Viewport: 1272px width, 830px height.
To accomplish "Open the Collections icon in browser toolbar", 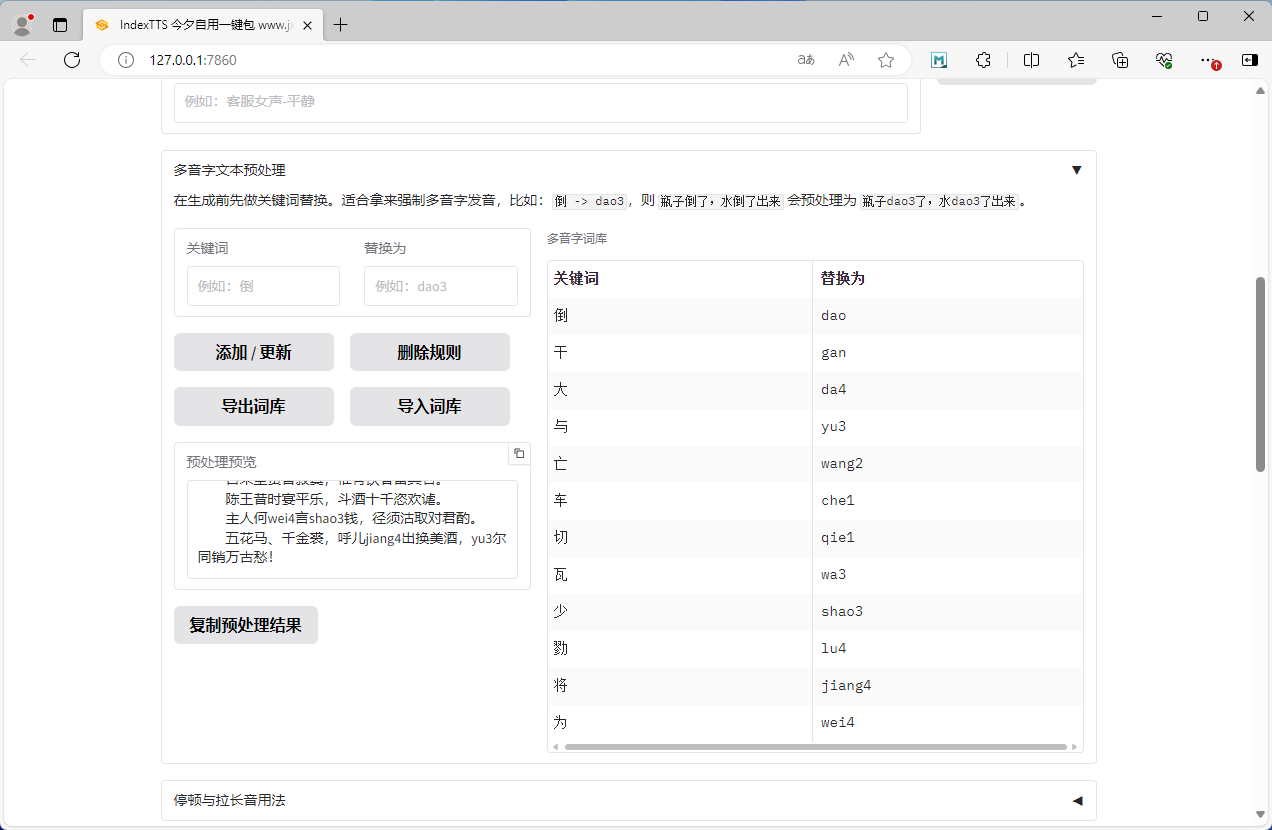I will [x=1120, y=60].
